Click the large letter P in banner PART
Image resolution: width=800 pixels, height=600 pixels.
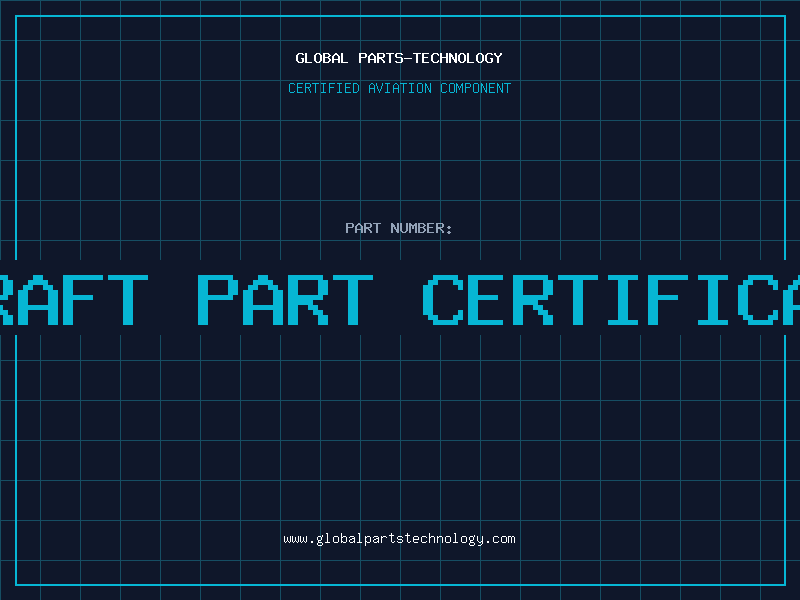point(217,298)
